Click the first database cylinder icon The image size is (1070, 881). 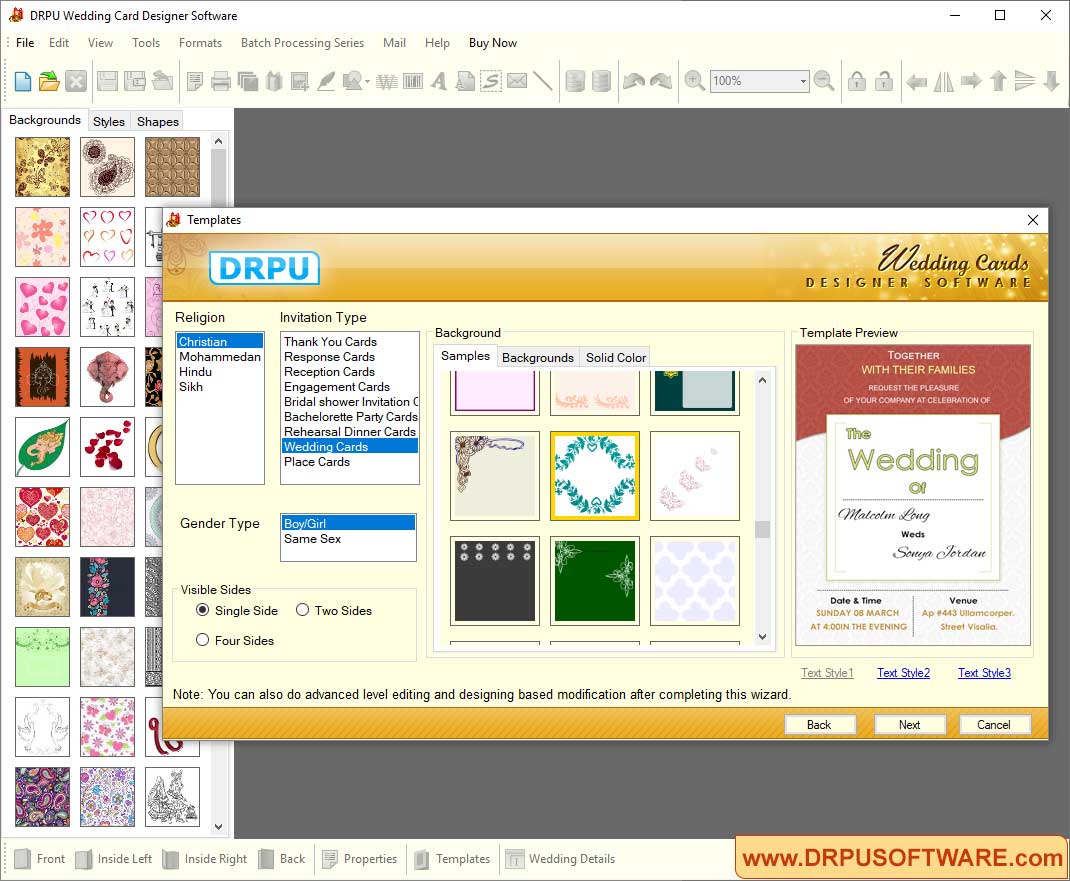(575, 81)
